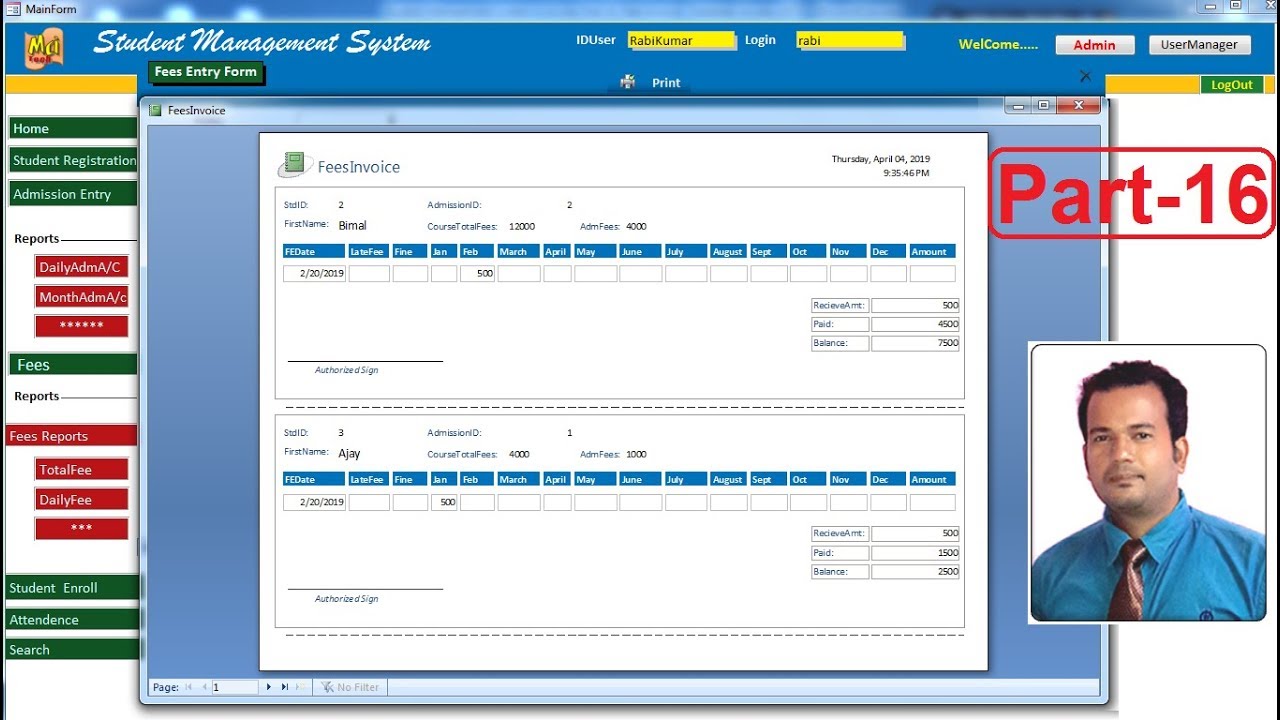Image resolution: width=1280 pixels, height=720 pixels.
Task: Click the LogOut button
Action: pos(1232,85)
